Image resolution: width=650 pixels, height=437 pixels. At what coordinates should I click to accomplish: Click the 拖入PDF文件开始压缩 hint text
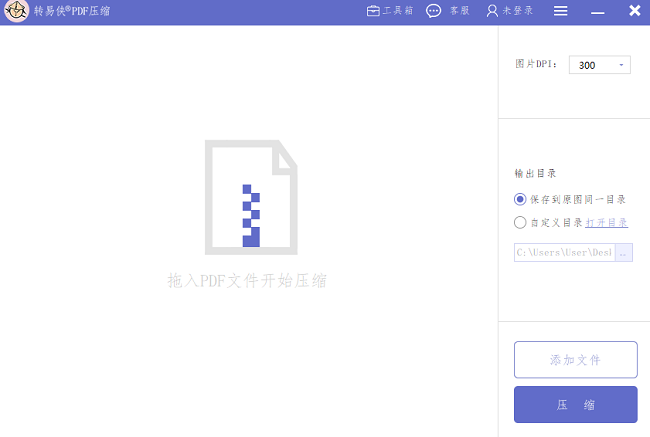247,281
